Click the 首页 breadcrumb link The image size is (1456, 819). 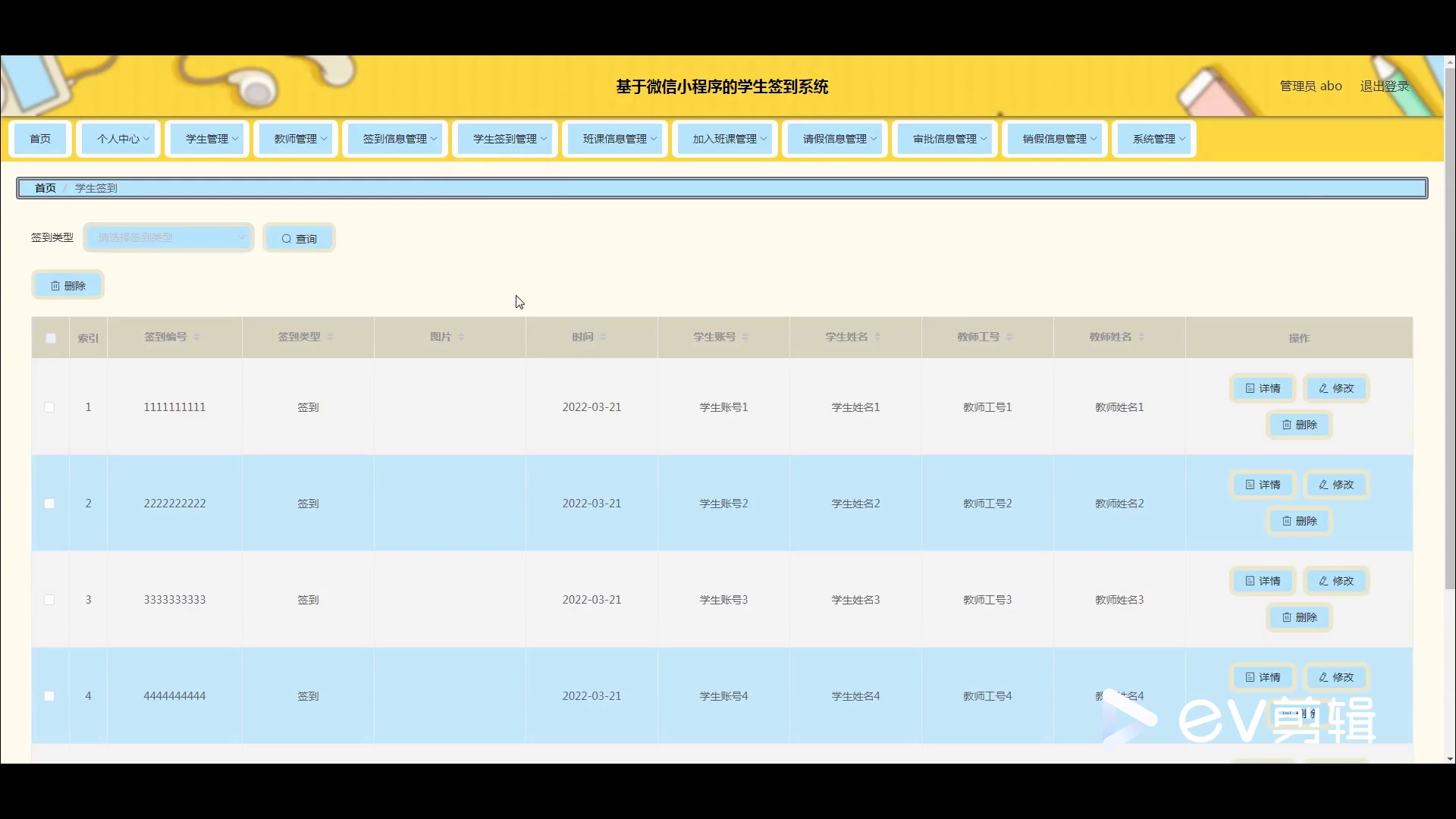coord(45,188)
